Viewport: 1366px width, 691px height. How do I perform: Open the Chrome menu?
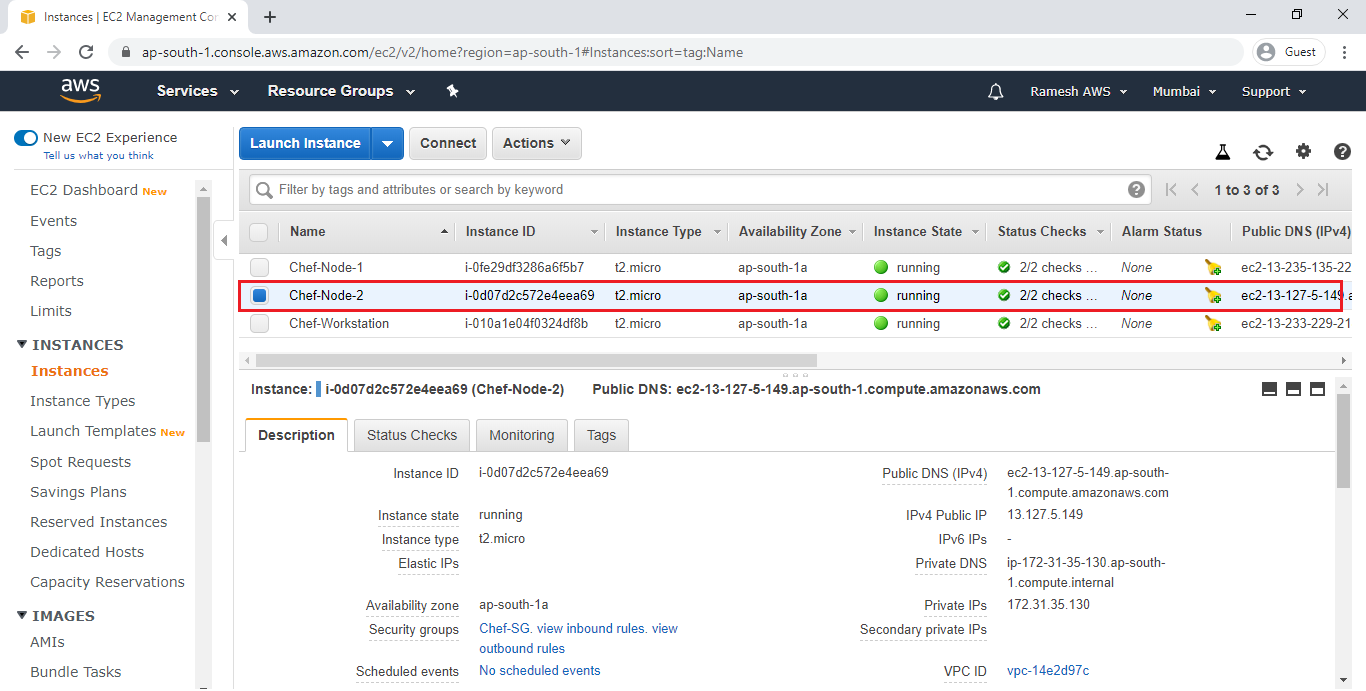(x=1345, y=52)
